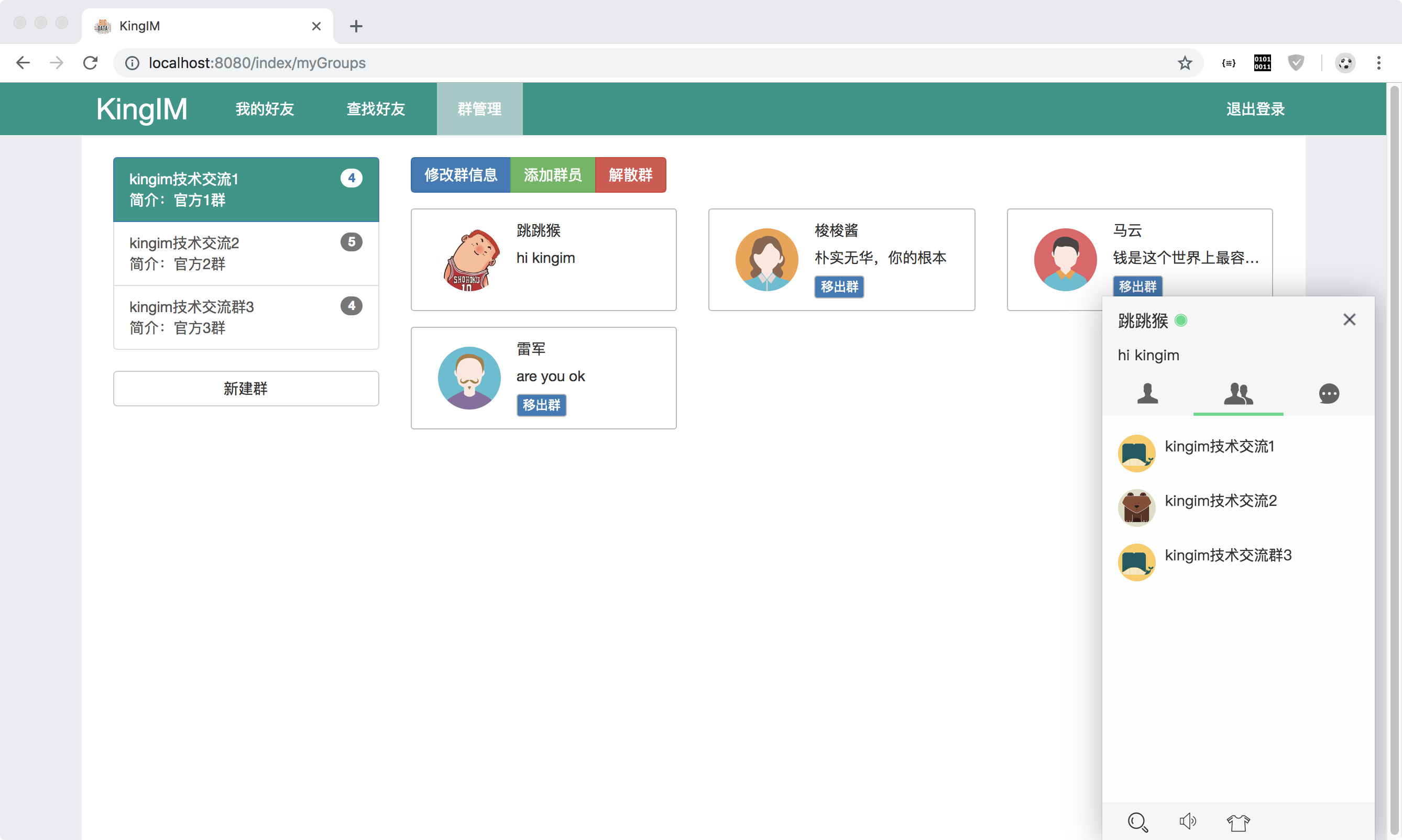1402x840 pixels.
Task: Click the search magnifier icon in chat panel
Action: pos(1137,822)
